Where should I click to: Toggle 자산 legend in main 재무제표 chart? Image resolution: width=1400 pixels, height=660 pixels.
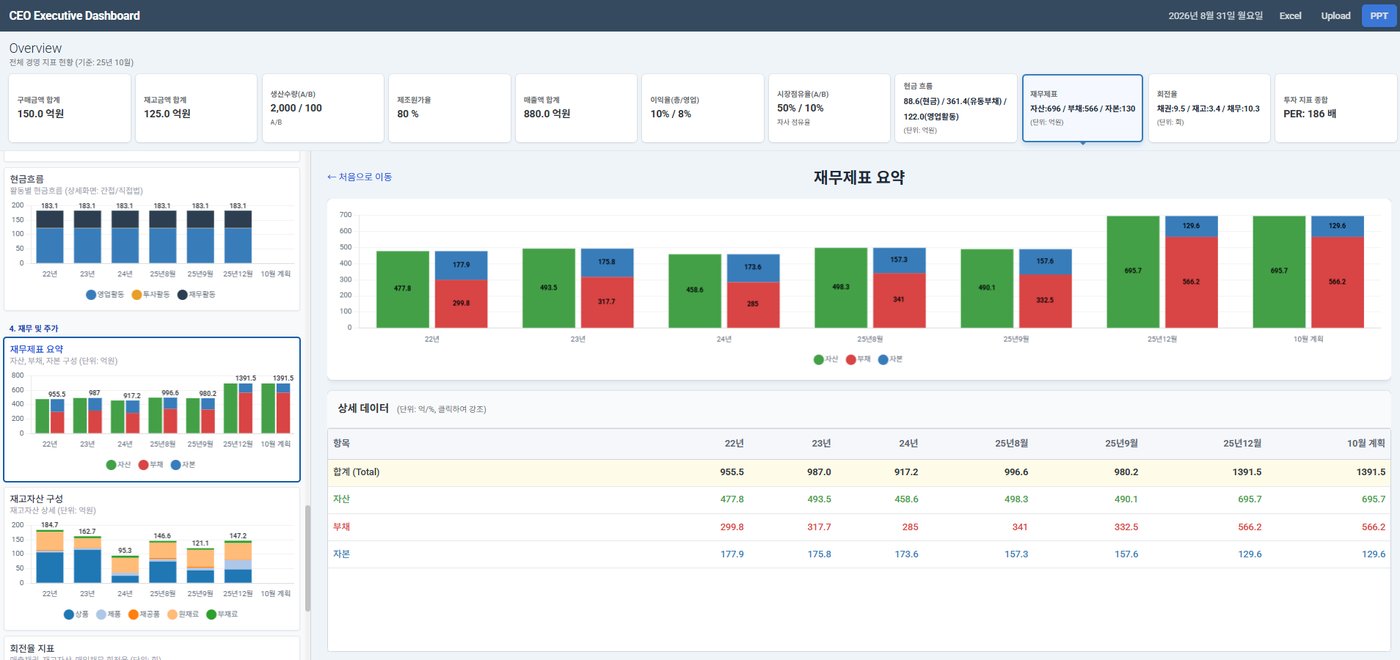(826, 358)
